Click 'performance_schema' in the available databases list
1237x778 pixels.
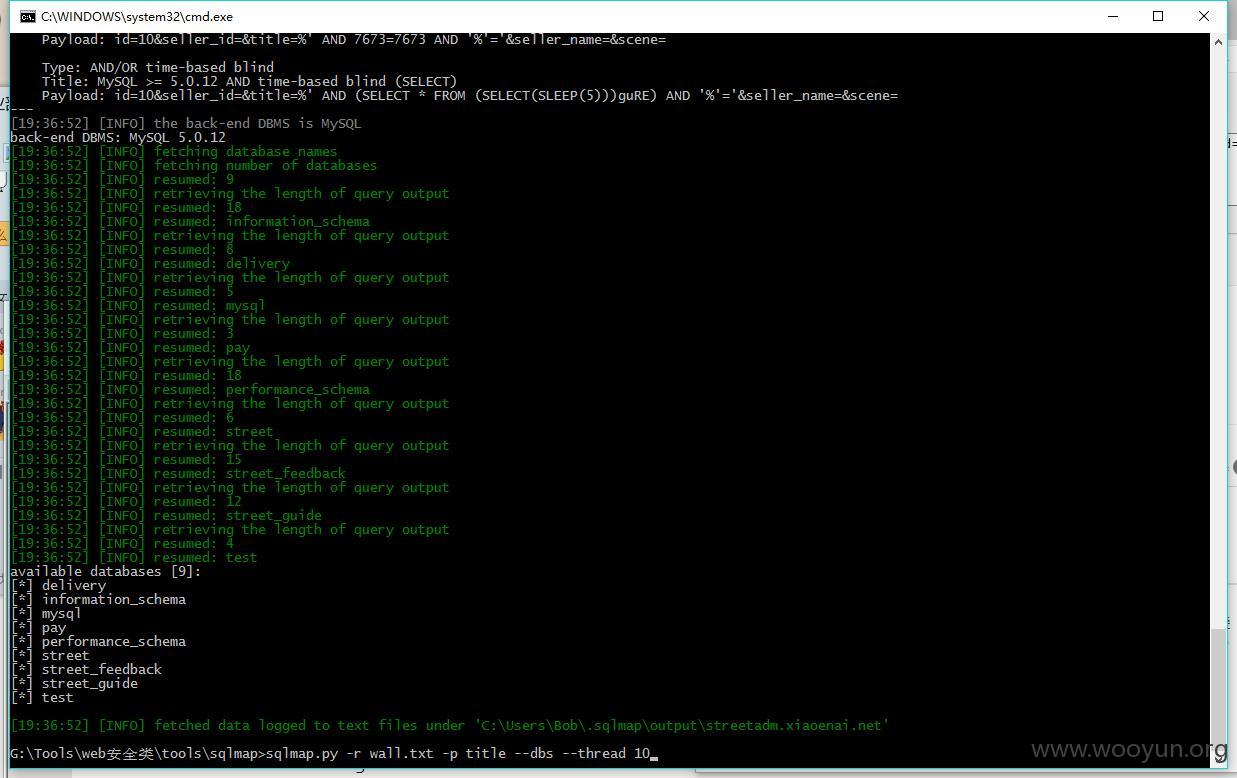[x=114, y=641]
